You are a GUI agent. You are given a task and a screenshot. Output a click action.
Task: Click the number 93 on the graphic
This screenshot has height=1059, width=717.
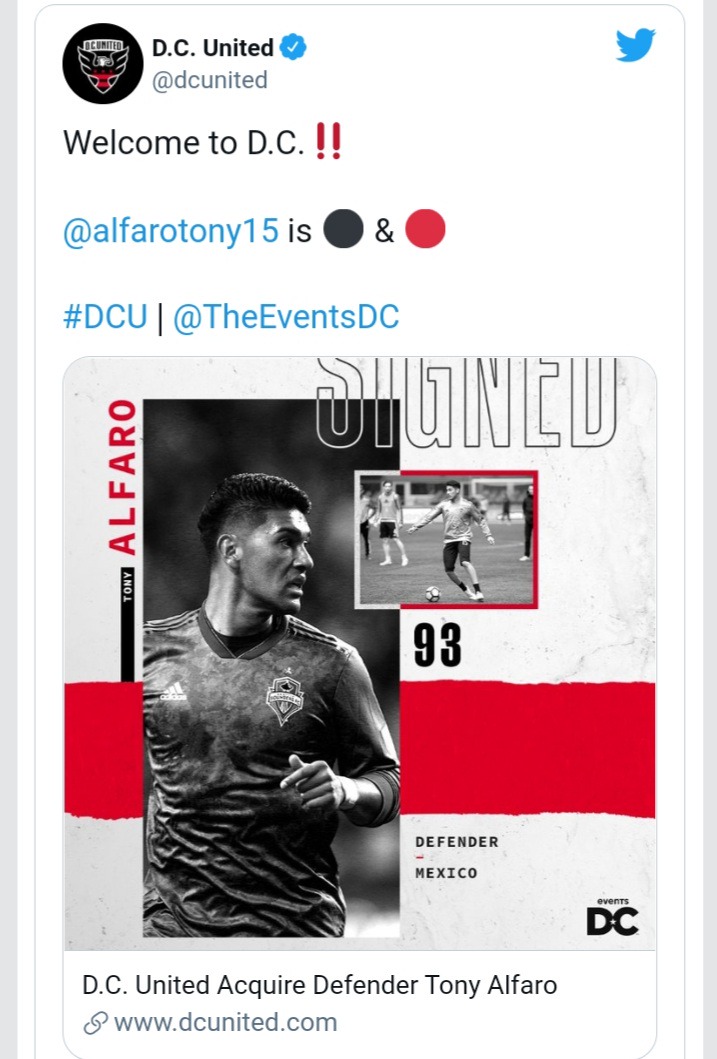[437, 644]
